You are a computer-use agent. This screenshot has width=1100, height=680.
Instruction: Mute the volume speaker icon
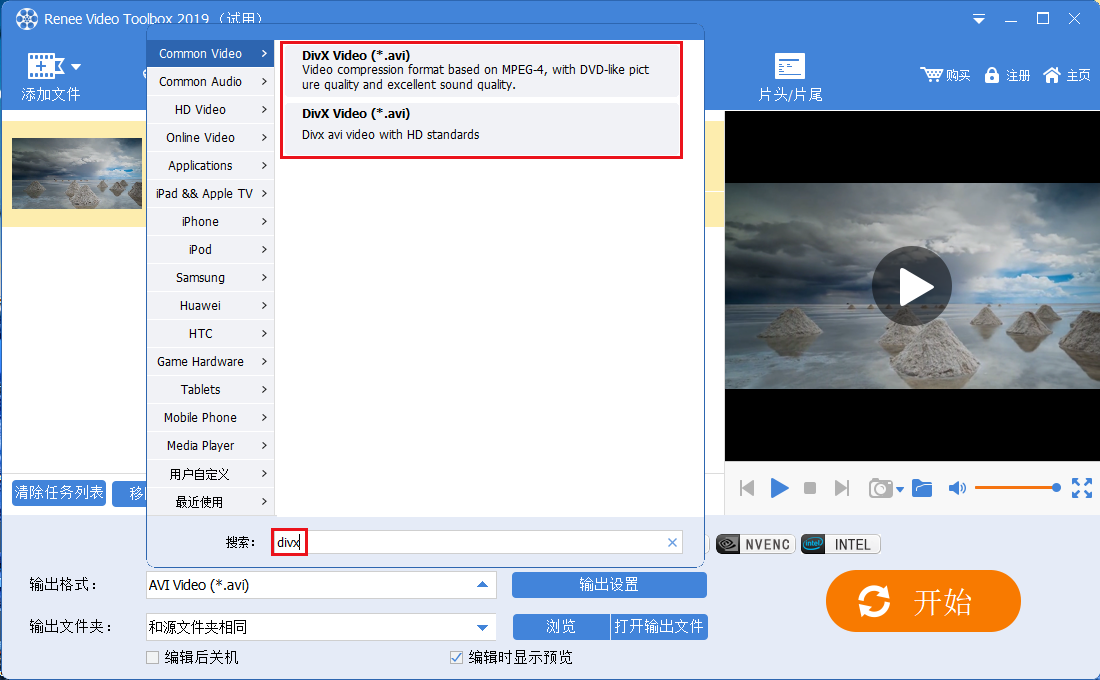(957, 488)
